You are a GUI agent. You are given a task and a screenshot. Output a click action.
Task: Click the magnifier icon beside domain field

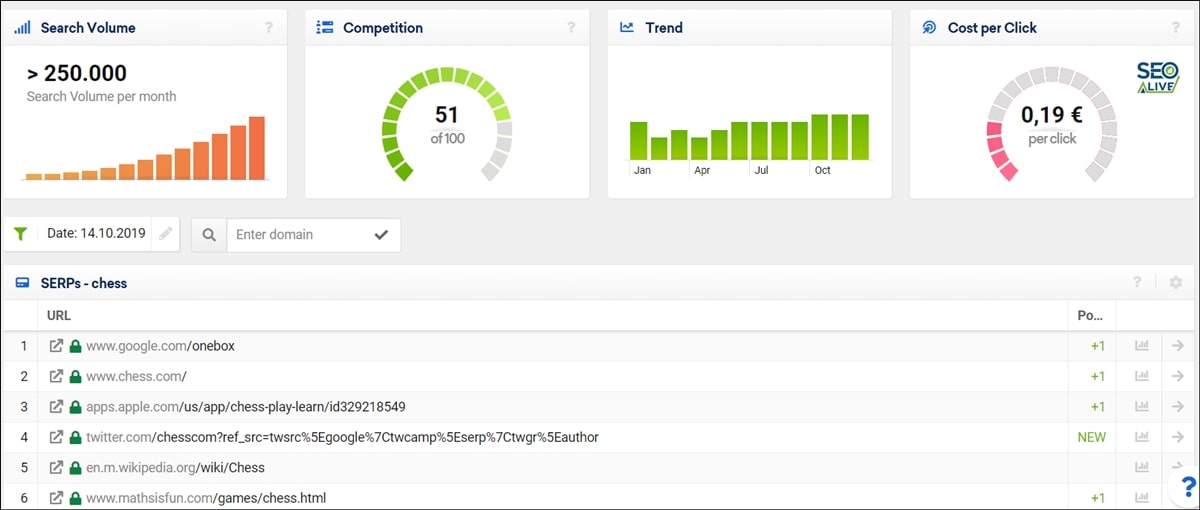[x=209, y=235]
